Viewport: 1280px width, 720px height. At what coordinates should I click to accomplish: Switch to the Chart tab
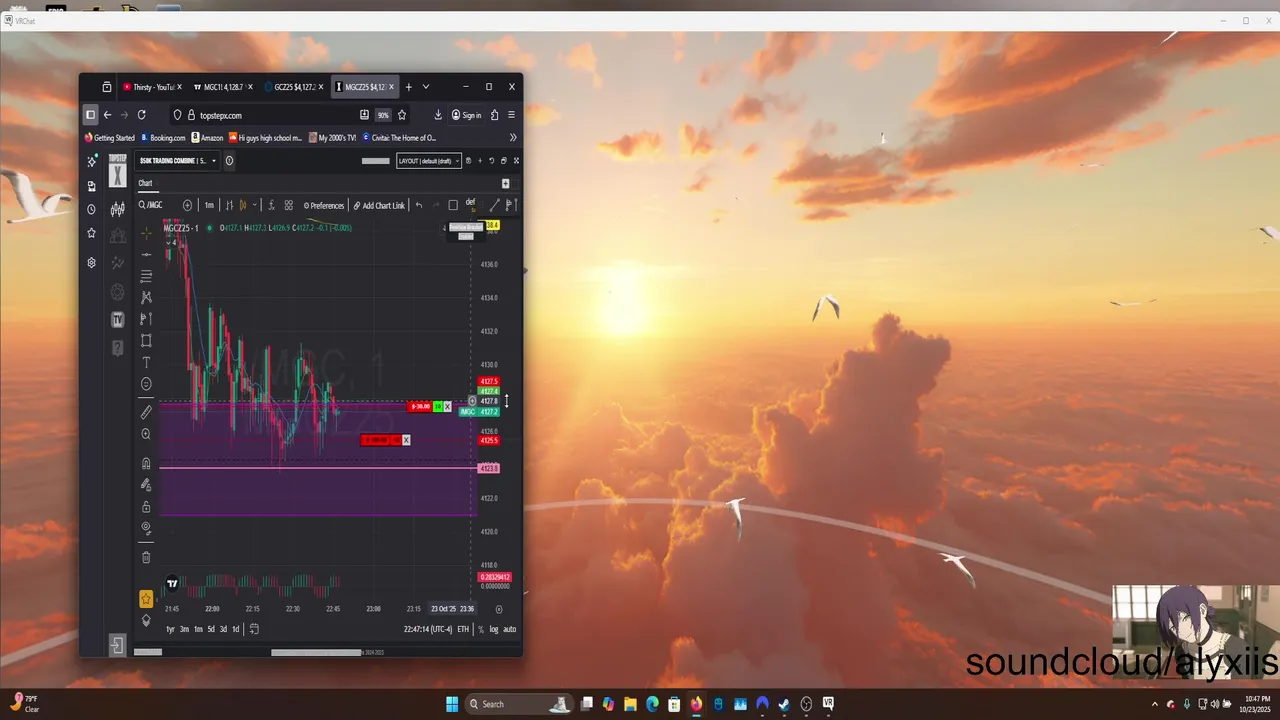pyautogui.click(x=146, y=183)
